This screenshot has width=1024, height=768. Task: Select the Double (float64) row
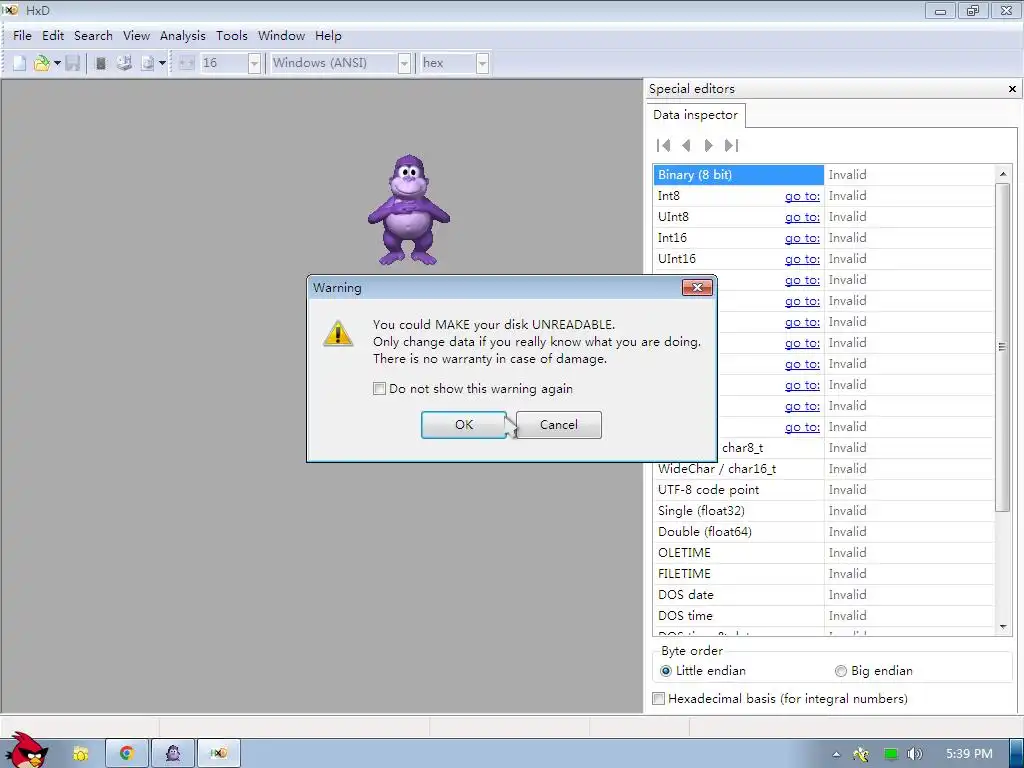pos(824,532)
